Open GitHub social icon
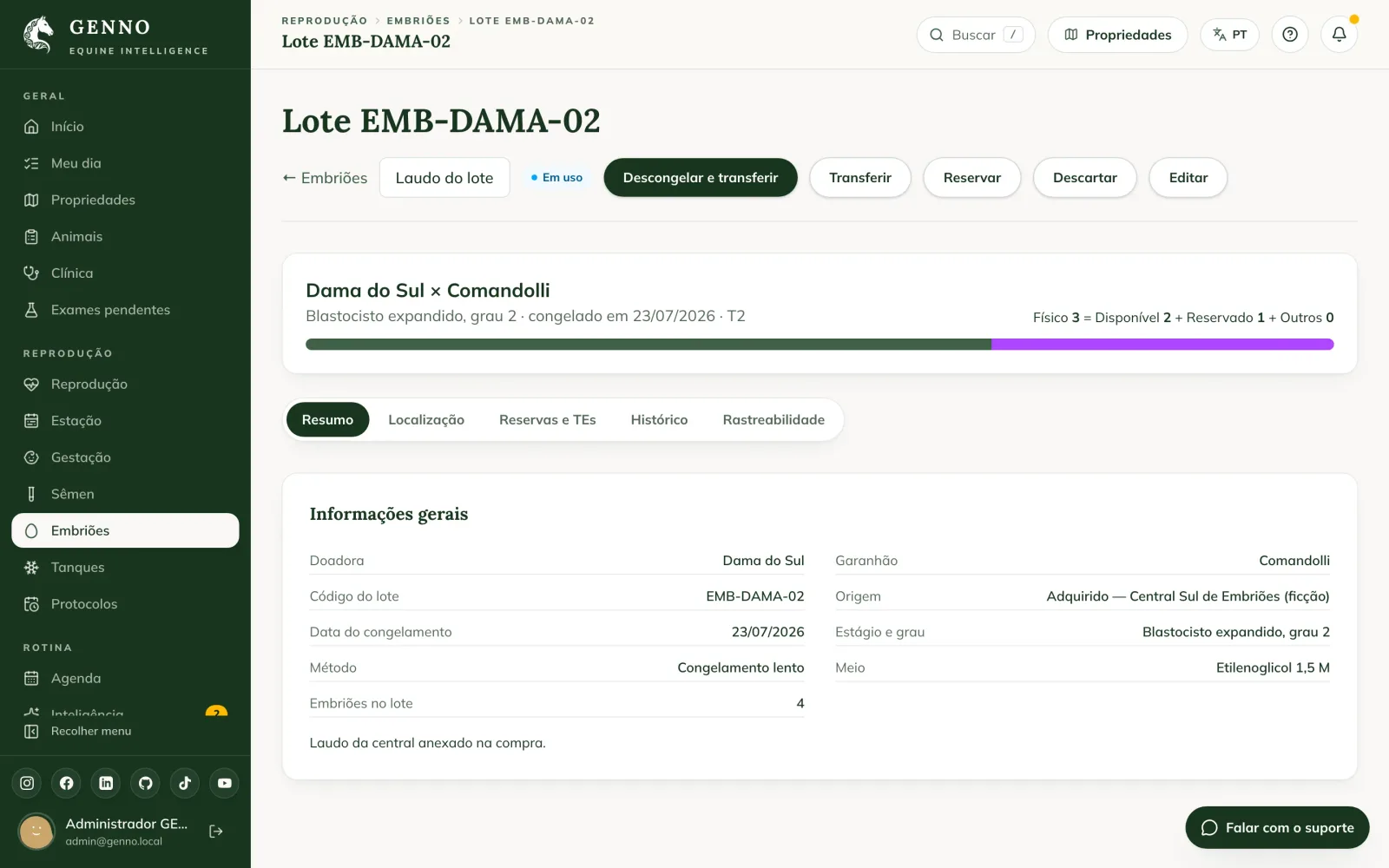The width and height of the screenshot is (1389, 868). tap(146, 783)
